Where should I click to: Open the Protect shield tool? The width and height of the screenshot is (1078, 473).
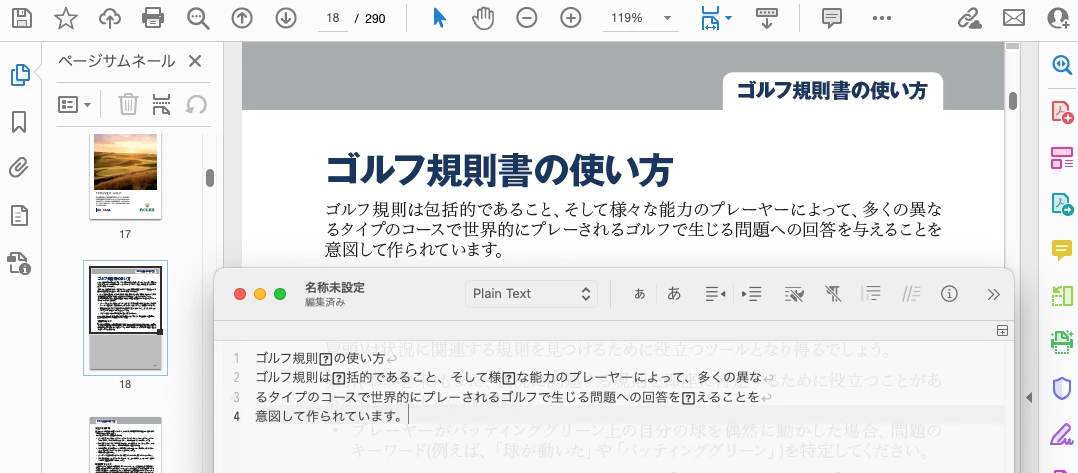(1062, 388)
